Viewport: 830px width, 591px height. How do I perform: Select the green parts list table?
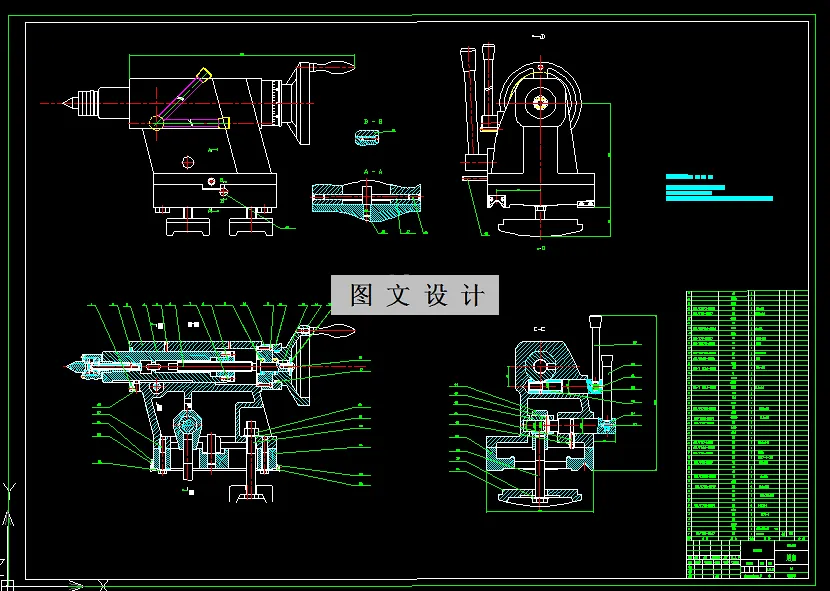coord(747,414)
